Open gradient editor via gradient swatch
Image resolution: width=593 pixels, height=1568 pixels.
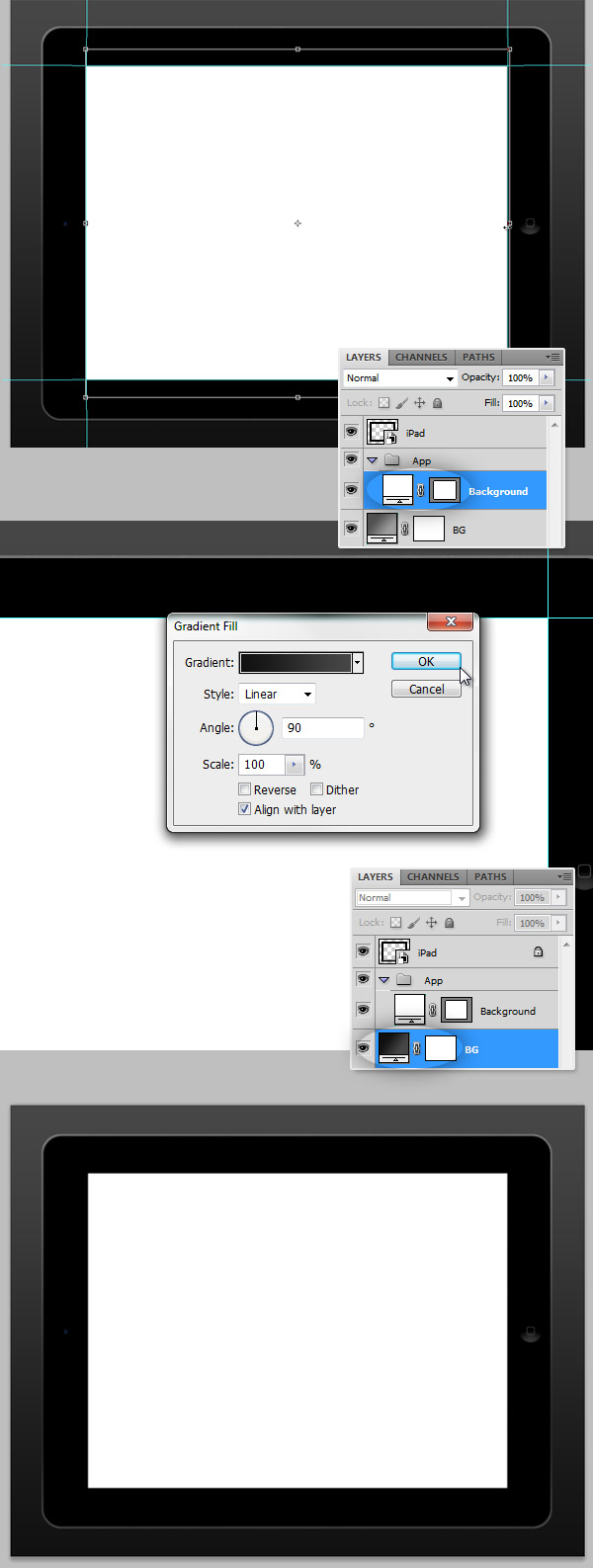click(296, 663)
